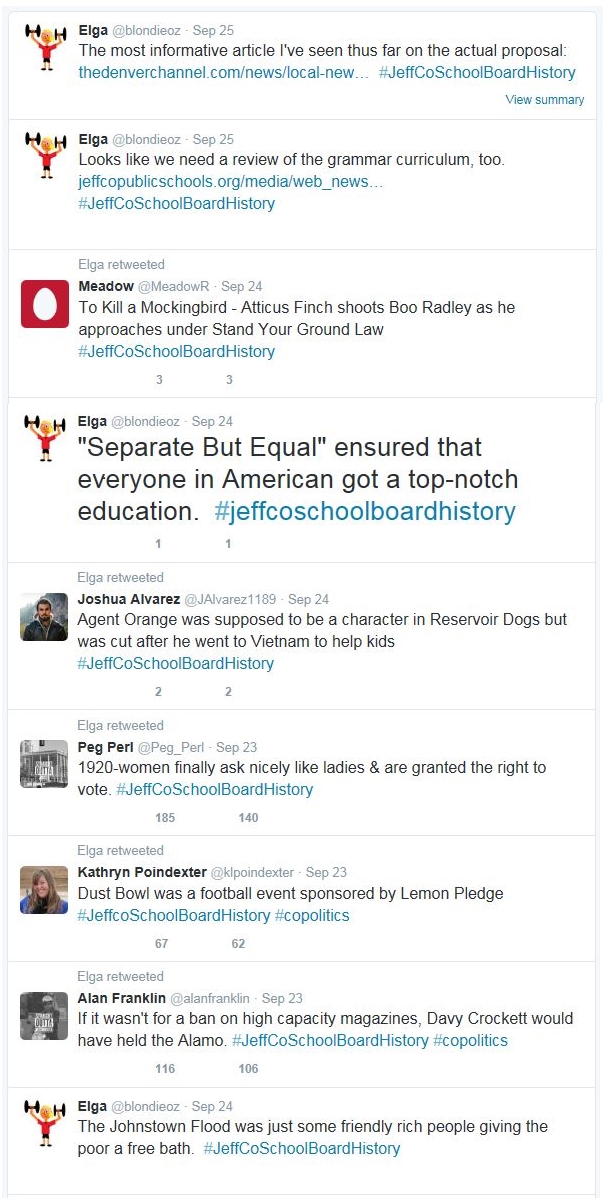Click the 140 favorite count on Peg Perl's tweet
The height and width of the screenshot is (1198, 606).
coord(248,817)
